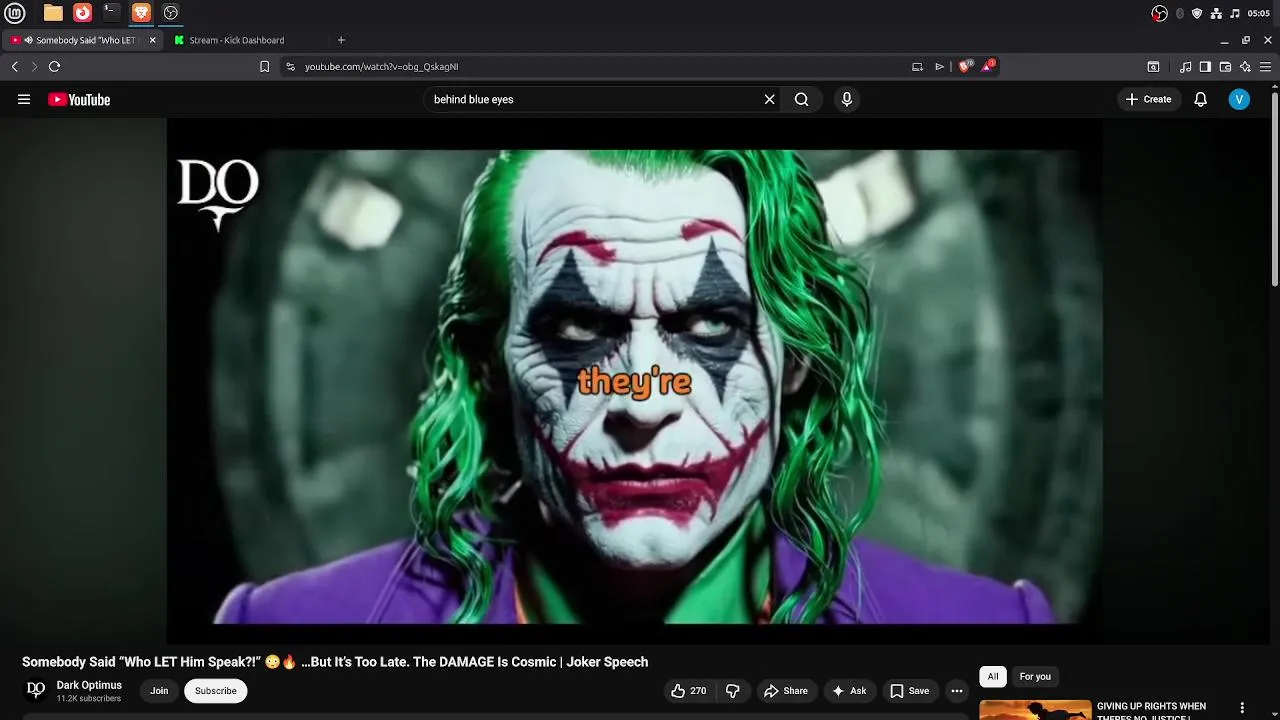Bookmark this page

click(264, 66)
